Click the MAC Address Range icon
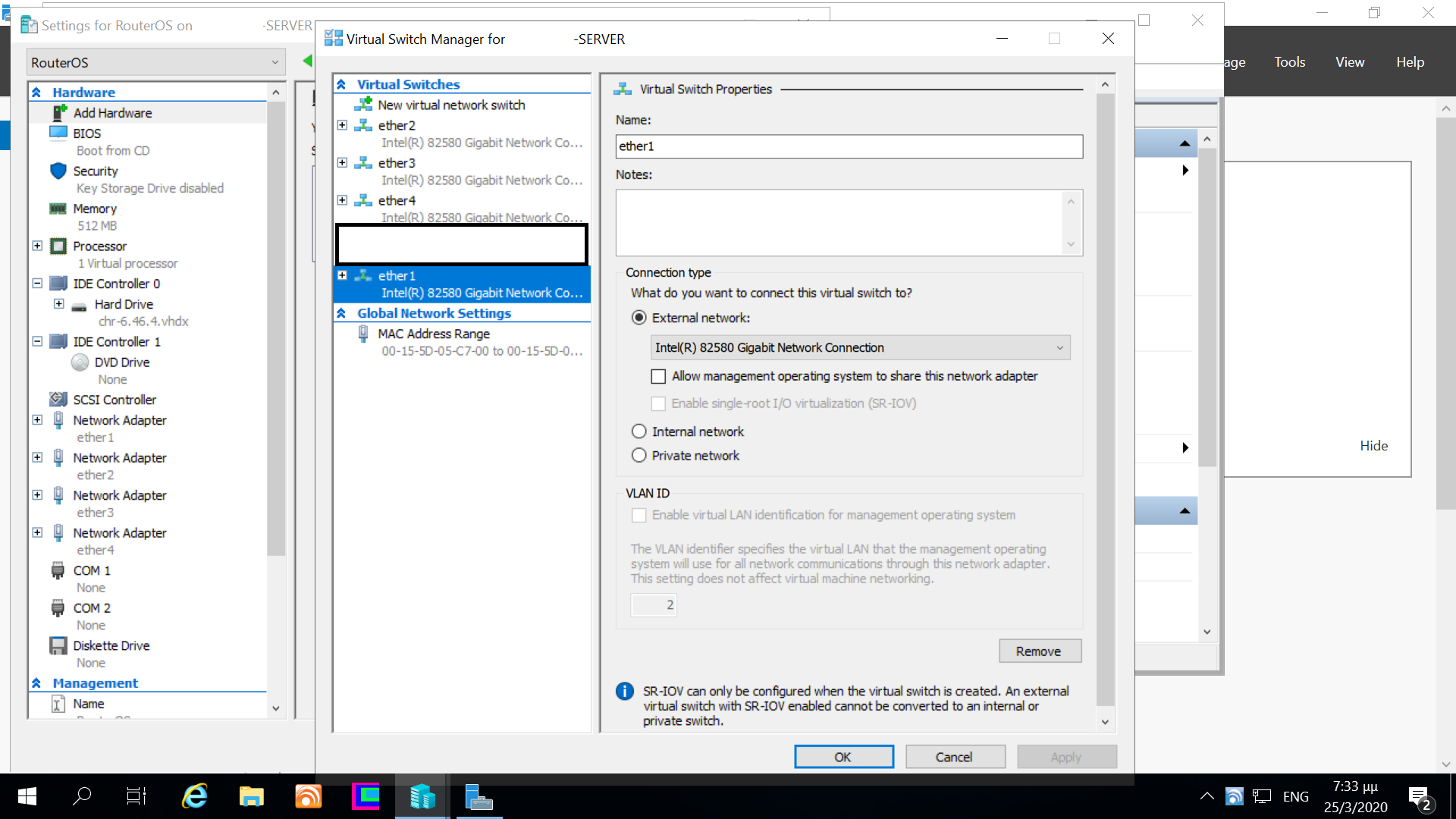The image size is (1456, 819). coord(363,334)
